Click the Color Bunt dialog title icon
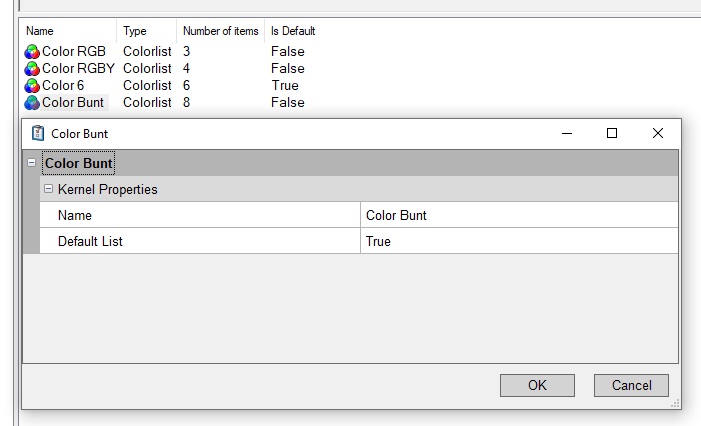Viewport: 701px width, 426px height. (x=38, y=133)
